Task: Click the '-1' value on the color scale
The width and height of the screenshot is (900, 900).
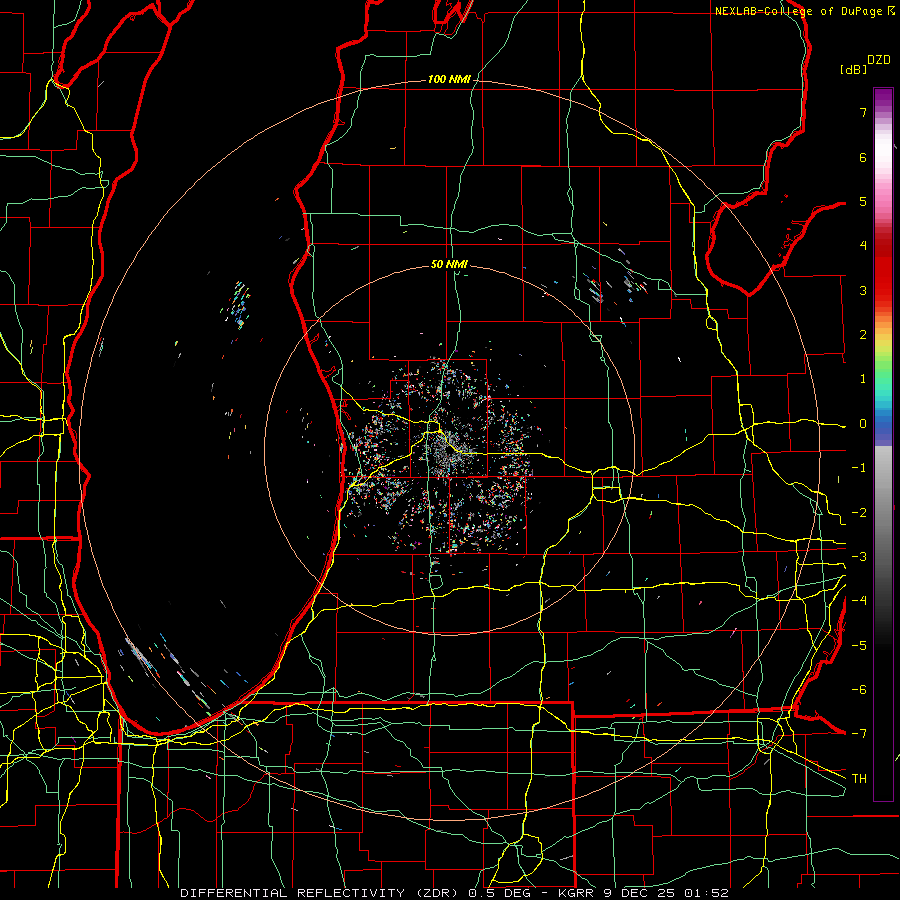Action: (859, 468)
